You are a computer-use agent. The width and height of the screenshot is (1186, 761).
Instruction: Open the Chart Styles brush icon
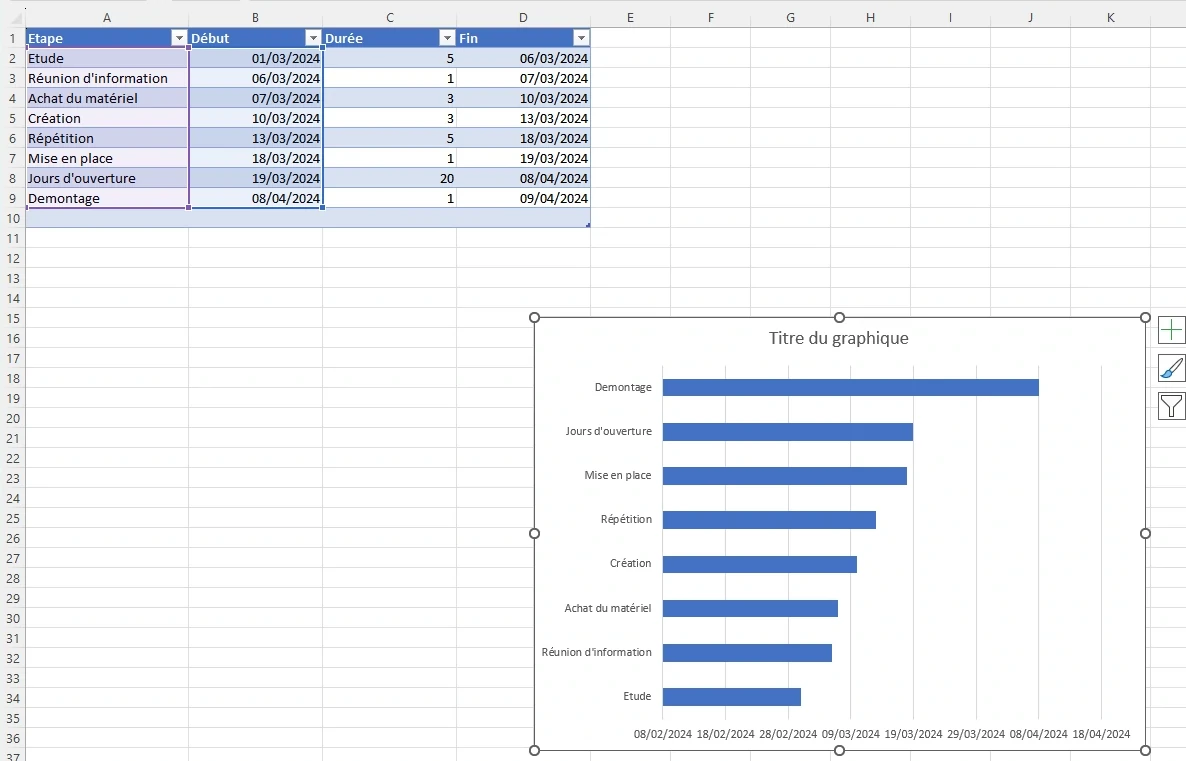(1170, 367)
